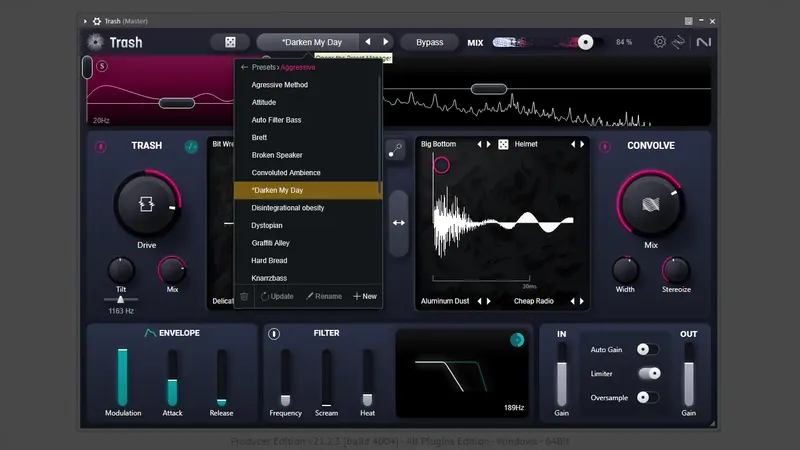Select next Cheap Radio impulse arrow

pos(582,301)
